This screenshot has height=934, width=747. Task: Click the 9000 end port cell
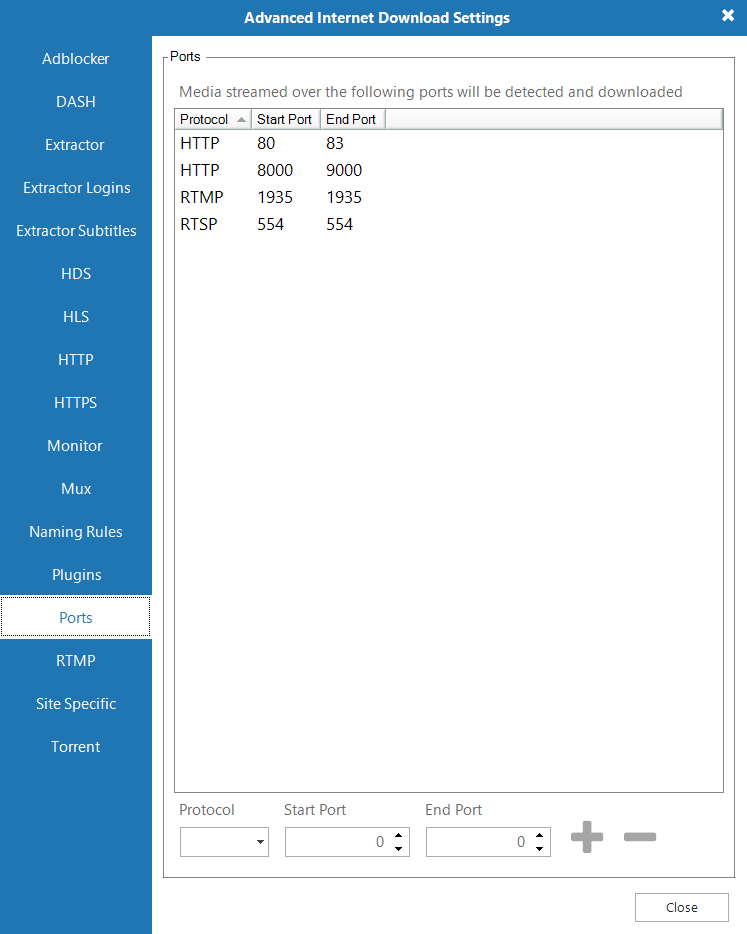pos(344,170)
